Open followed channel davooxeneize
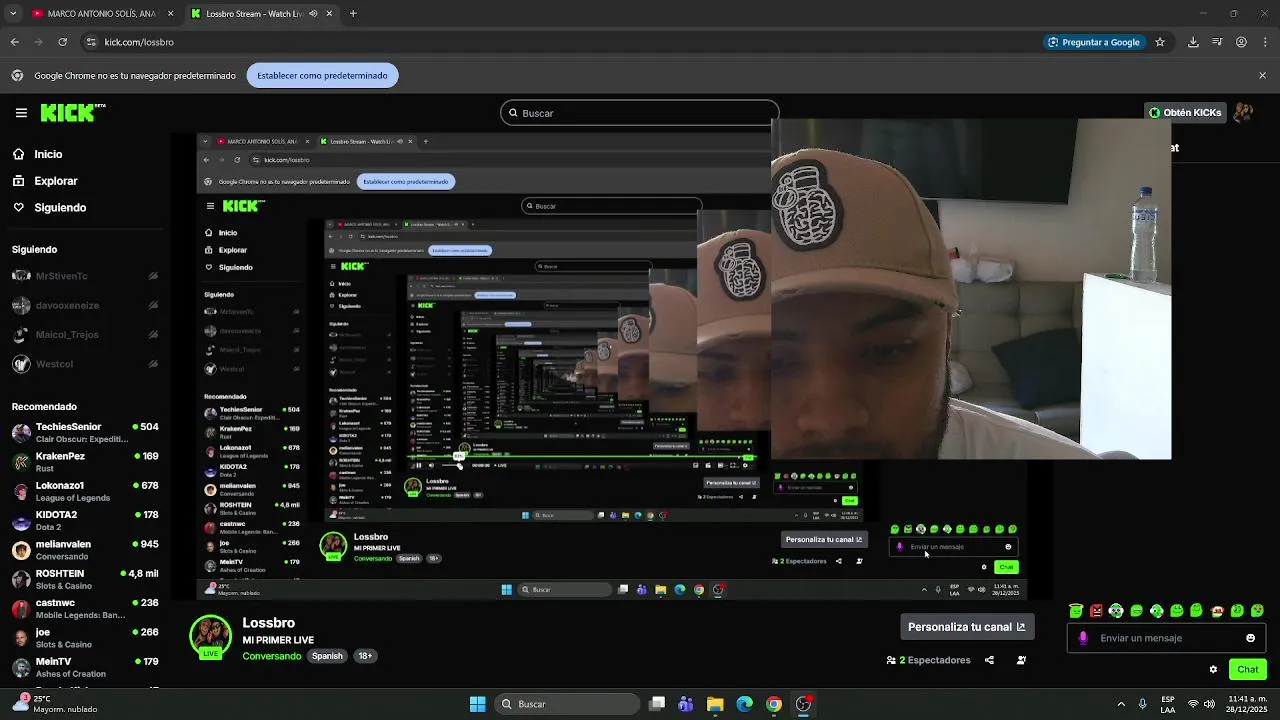Screen dimensions: 1280x720 pos(85,305)
